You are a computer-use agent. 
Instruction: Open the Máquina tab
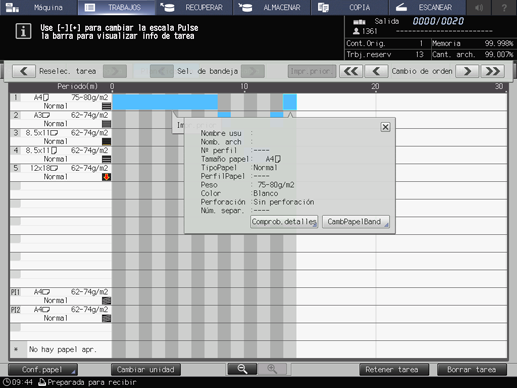coord(38,7)
